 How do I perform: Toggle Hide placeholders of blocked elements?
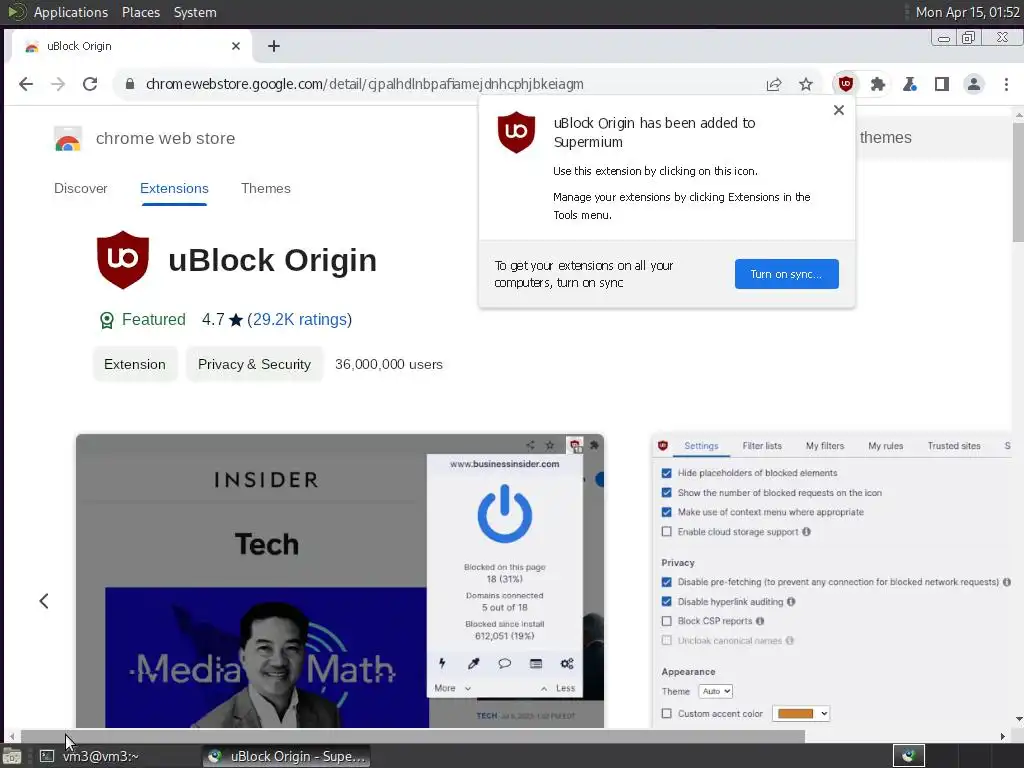(666, 473)
